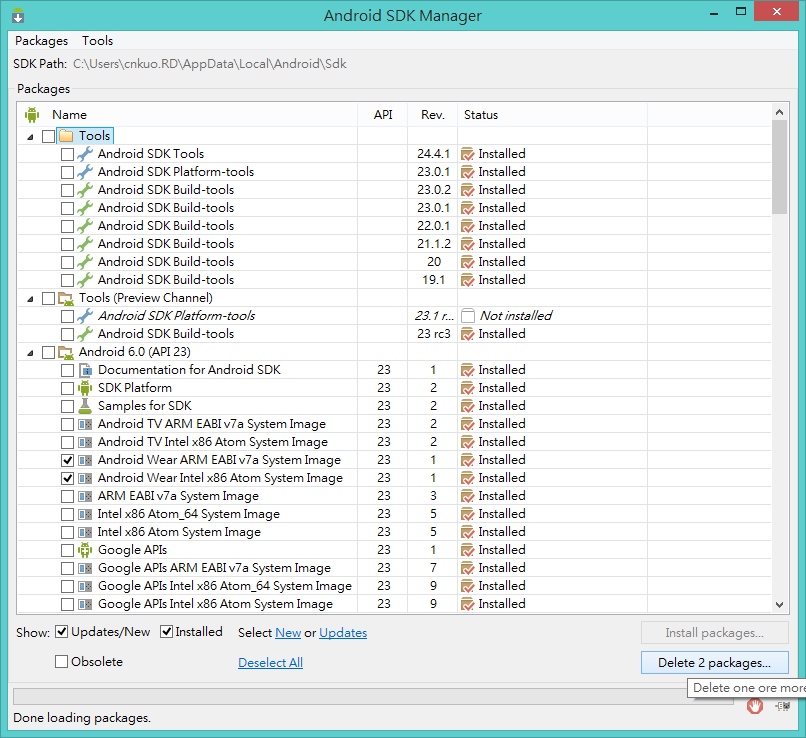
Task: Click ARM EABI v7a System Image icon
Action: [85, 496]
